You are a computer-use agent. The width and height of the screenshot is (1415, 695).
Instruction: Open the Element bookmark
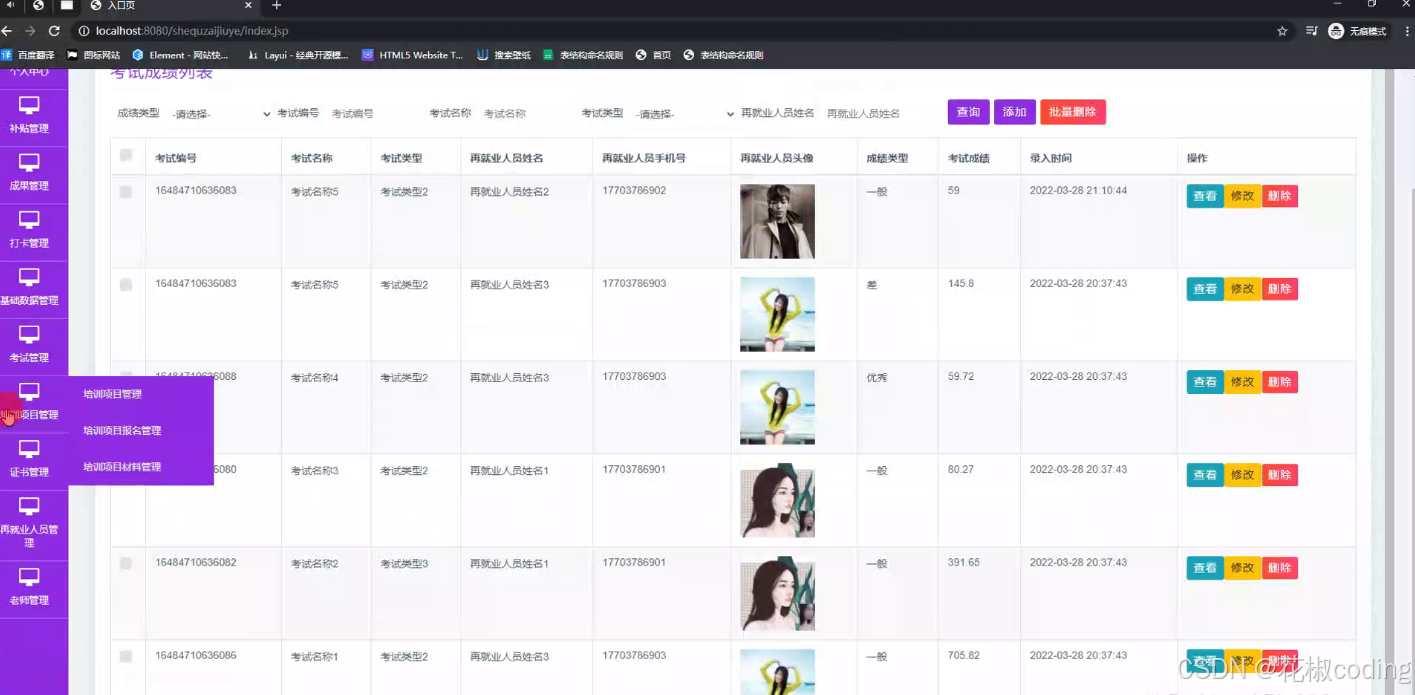[180, 55]
